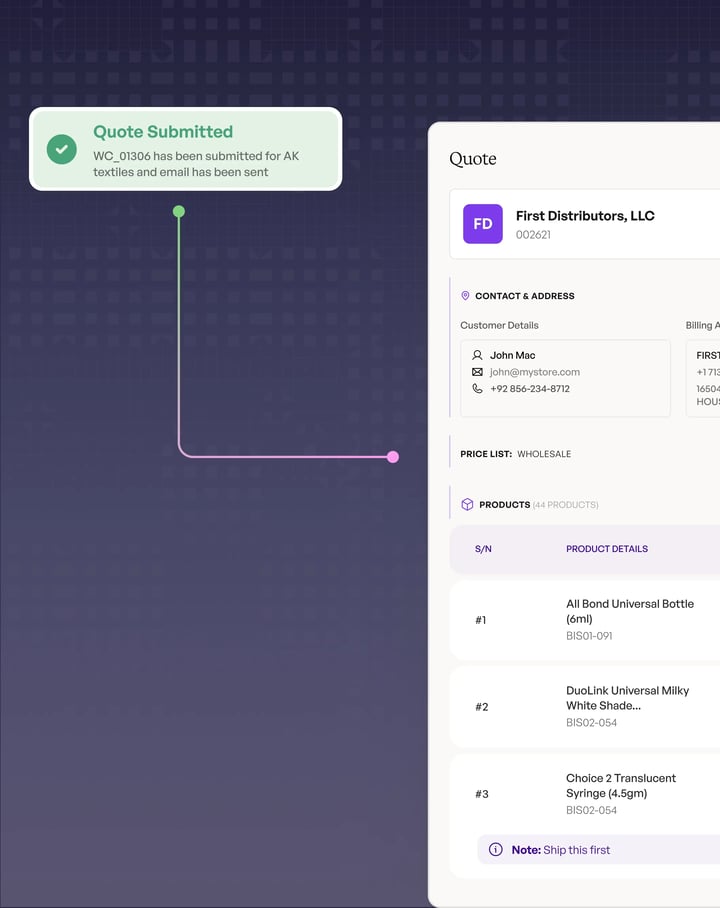Click the Price List Wholesale label
The height and width of the screenshot is (908, 720).
pos(516,454)
